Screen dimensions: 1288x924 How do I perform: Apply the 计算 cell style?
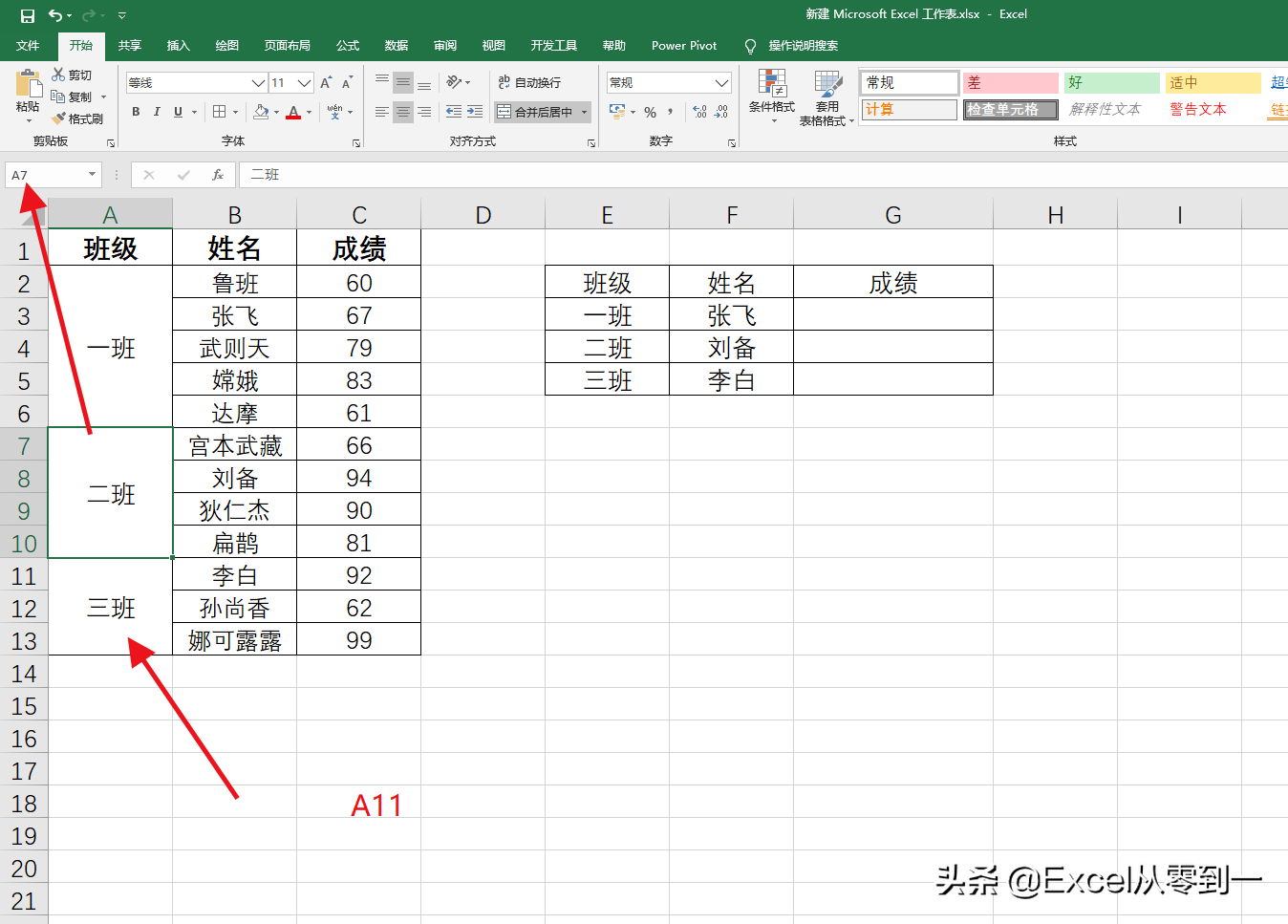click(910, 110)
